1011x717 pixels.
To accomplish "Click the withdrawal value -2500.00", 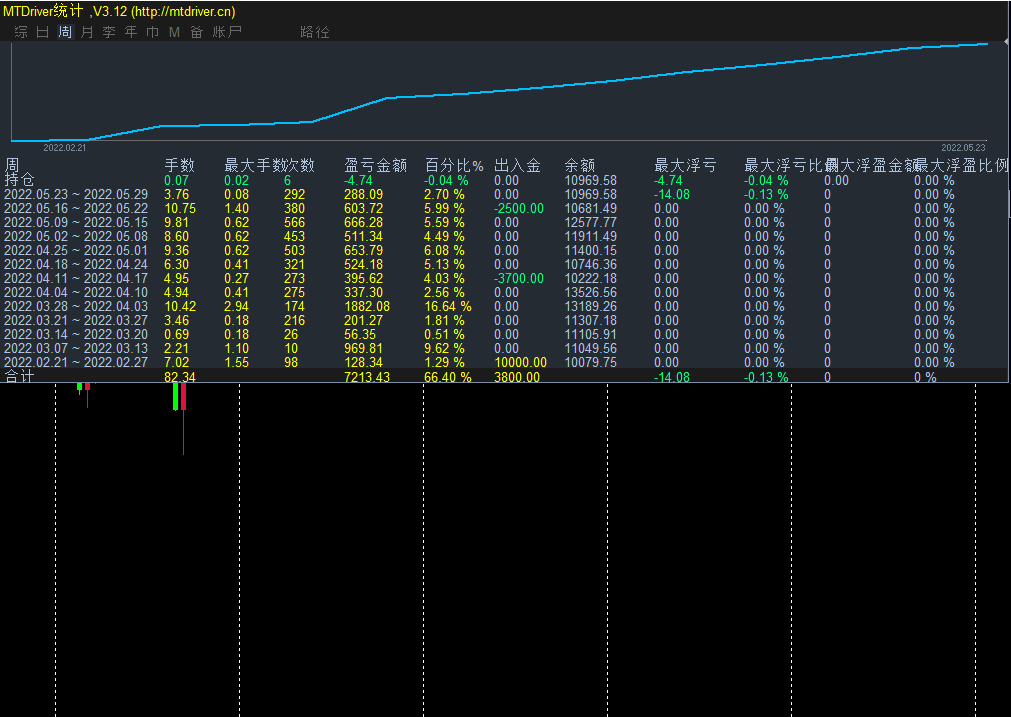I will tap(519, 208).
